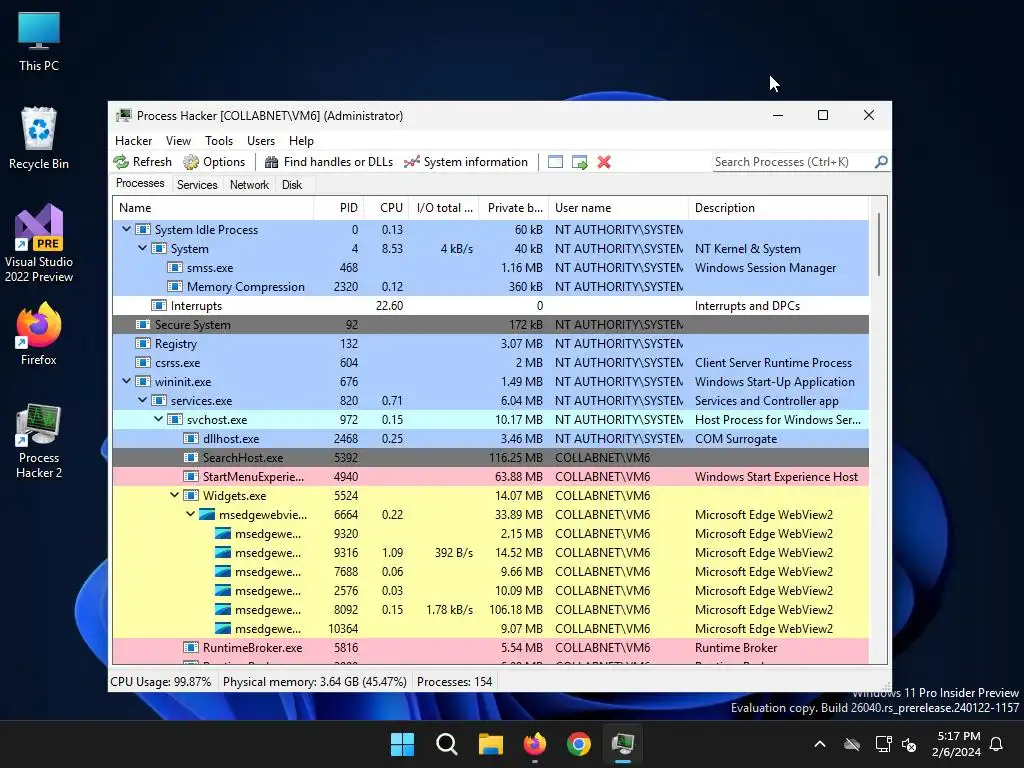1024x768 pixels.
Task: Open the Windows Start button
Action: pos(402,744)
